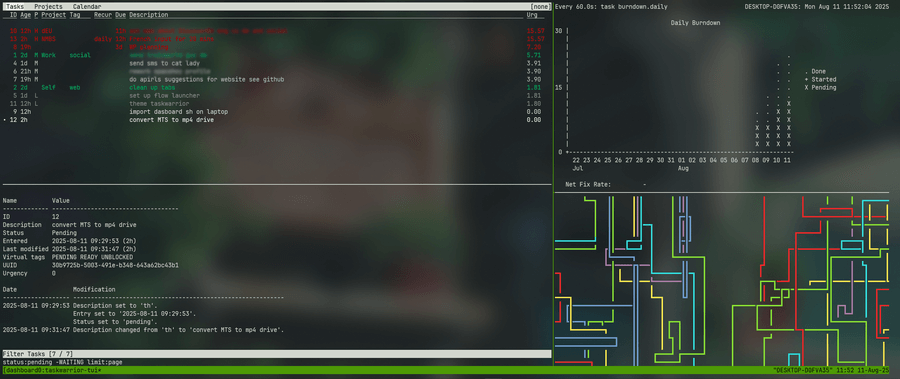Click the 'Self' project cell
Screen dimensions: 900x379
48,87
